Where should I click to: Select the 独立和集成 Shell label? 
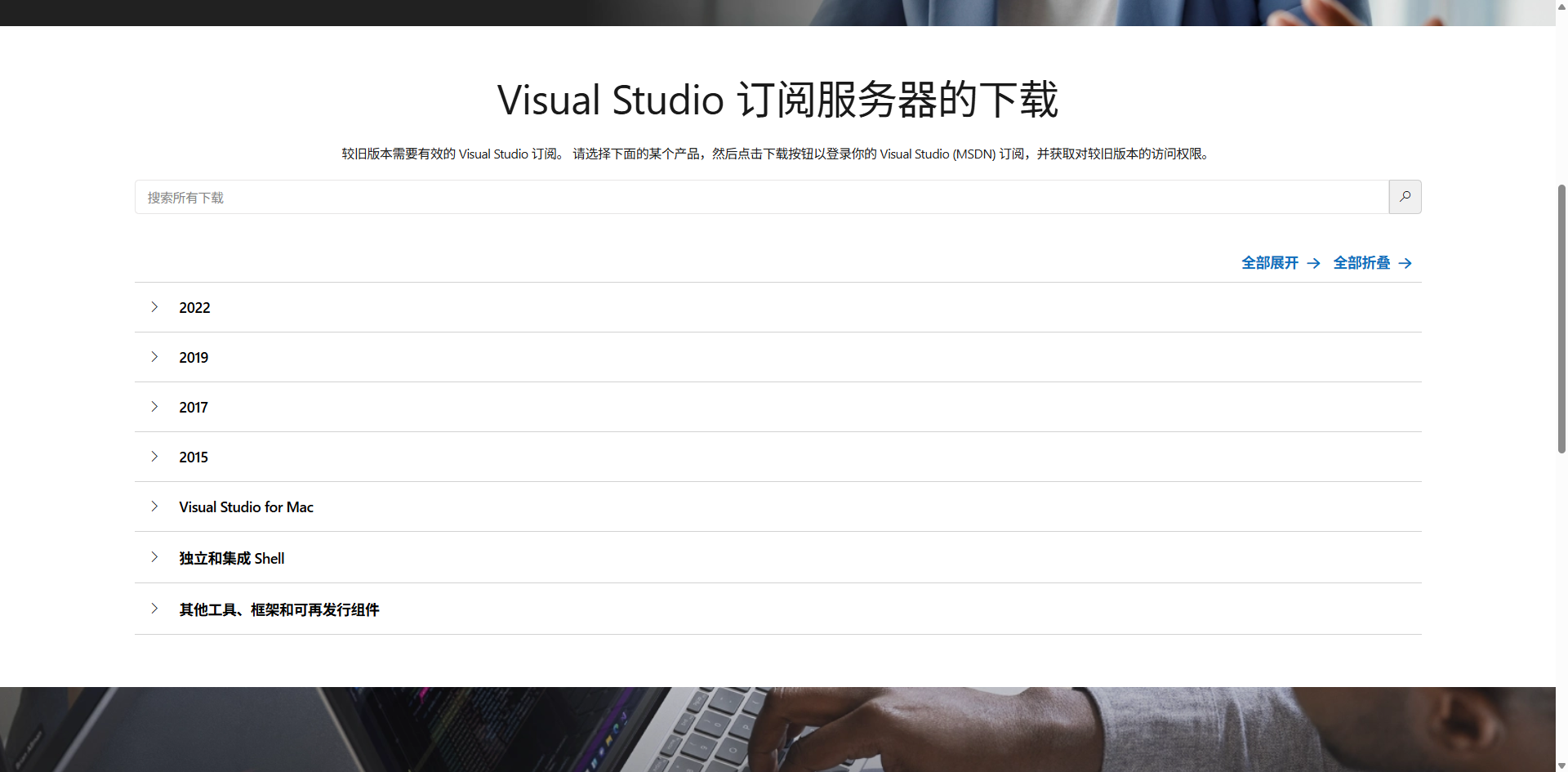pyautogui.click(x=232, y=559)
